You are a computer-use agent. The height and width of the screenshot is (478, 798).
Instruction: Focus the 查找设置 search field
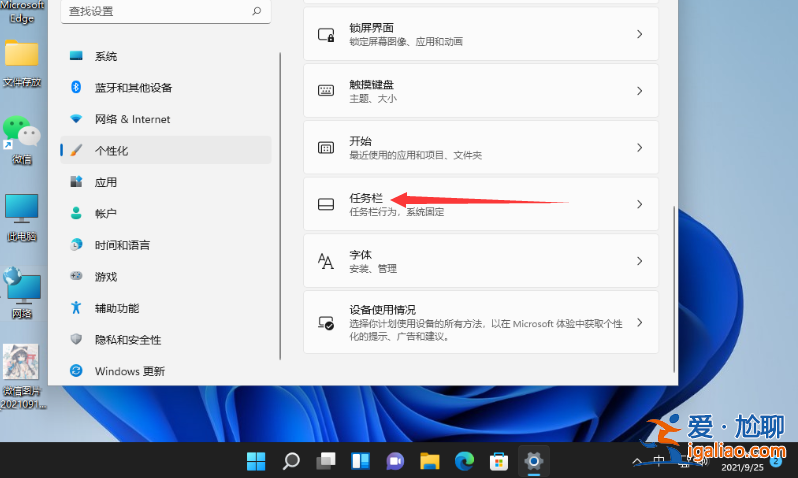click(165, 11)
